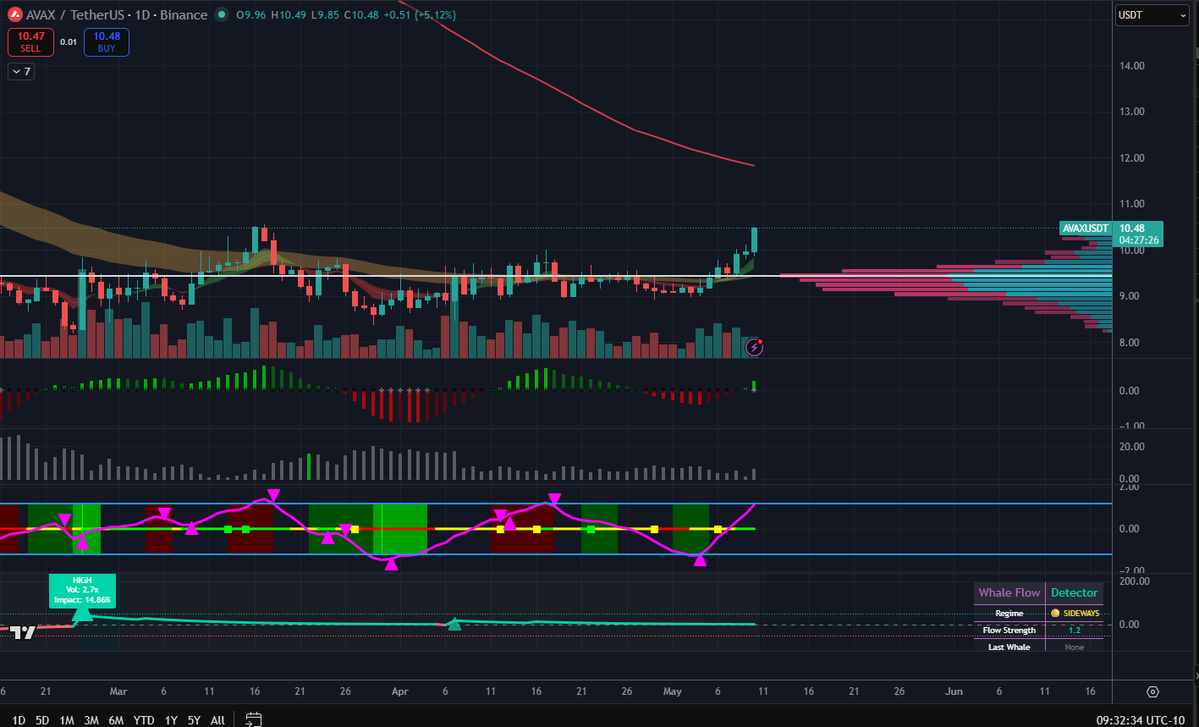Click the Detector table header
The height and width of the screenshot is (727, 1199).
click(1074, 592)
